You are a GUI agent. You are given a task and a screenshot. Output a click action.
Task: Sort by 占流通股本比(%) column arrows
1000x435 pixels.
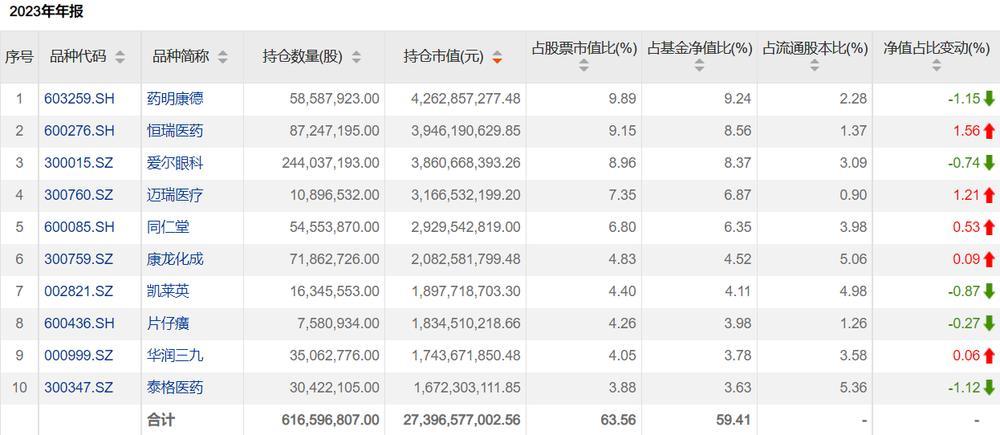coord(814,65)
